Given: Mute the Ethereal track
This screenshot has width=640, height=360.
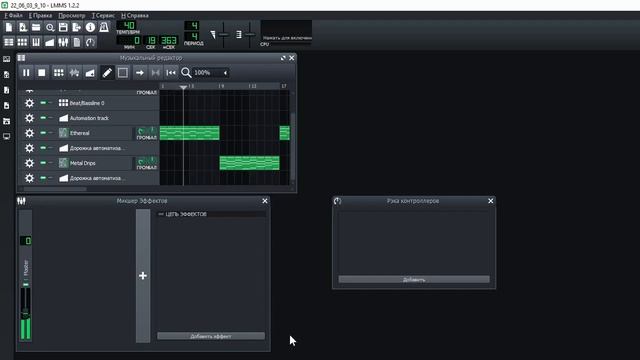Looking at the screenshot, I should (x=43, y=133).
